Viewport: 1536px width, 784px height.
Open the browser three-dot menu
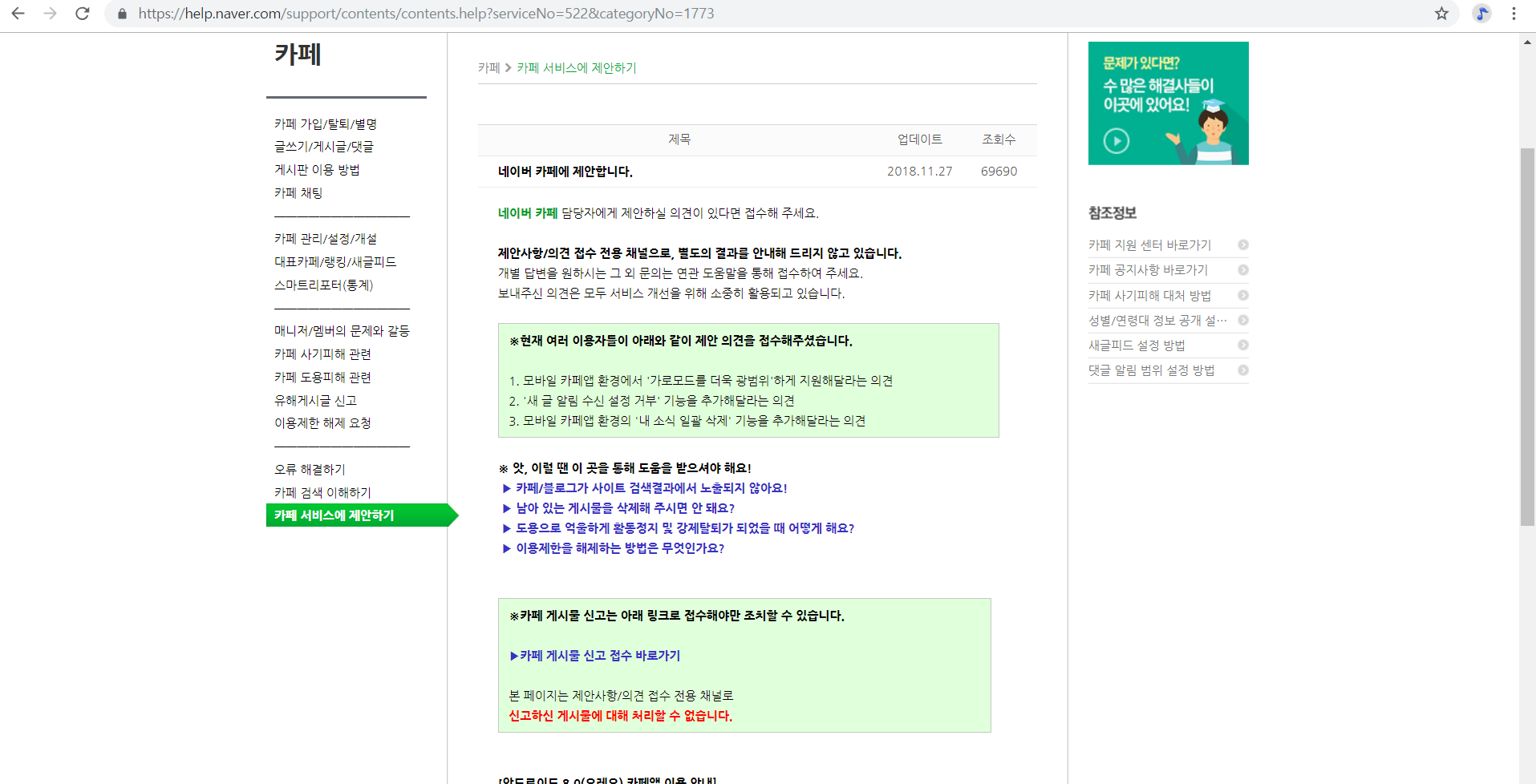click(x=1514, y=14)
